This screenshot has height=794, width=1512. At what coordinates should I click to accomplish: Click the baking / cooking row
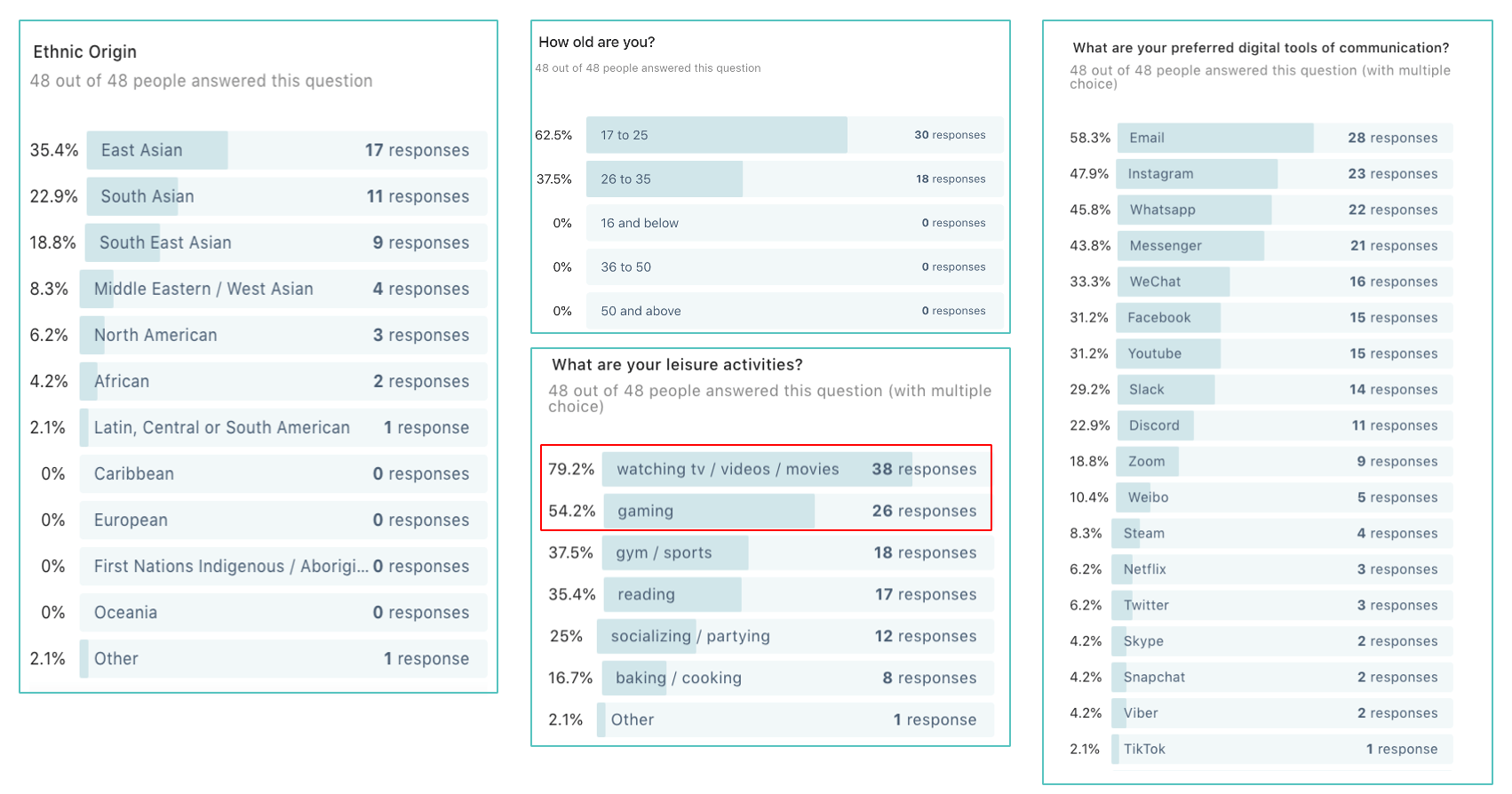point(797,678)
